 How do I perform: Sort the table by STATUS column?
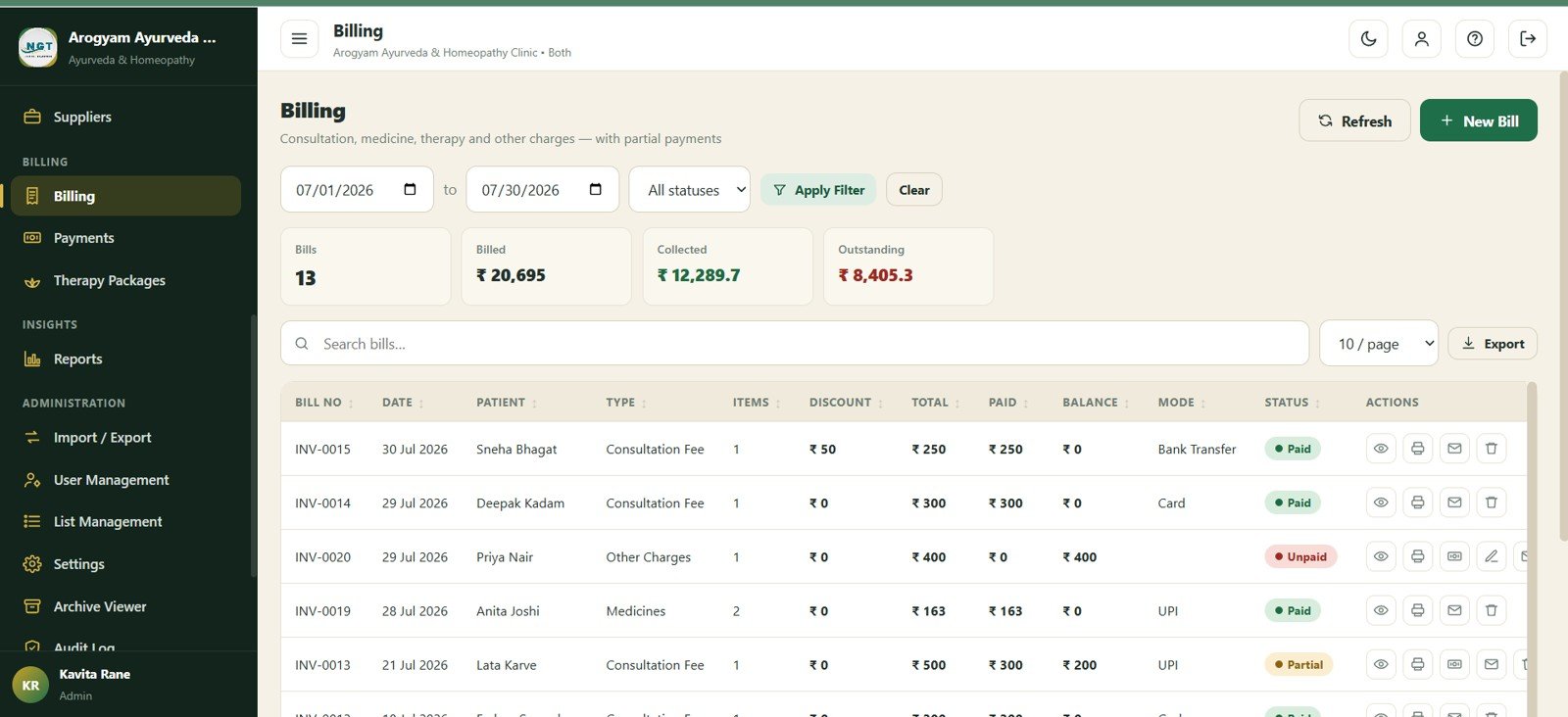pos(1293,403)
